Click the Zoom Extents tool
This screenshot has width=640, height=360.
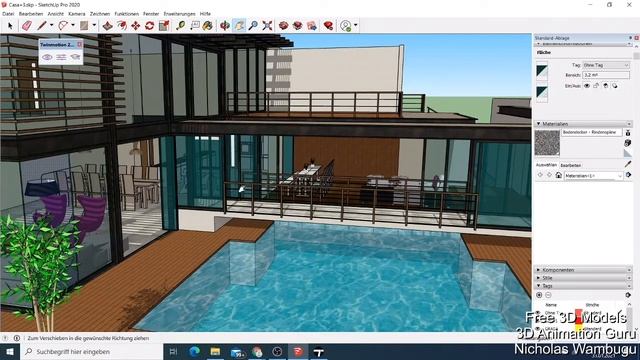[267, 26]
